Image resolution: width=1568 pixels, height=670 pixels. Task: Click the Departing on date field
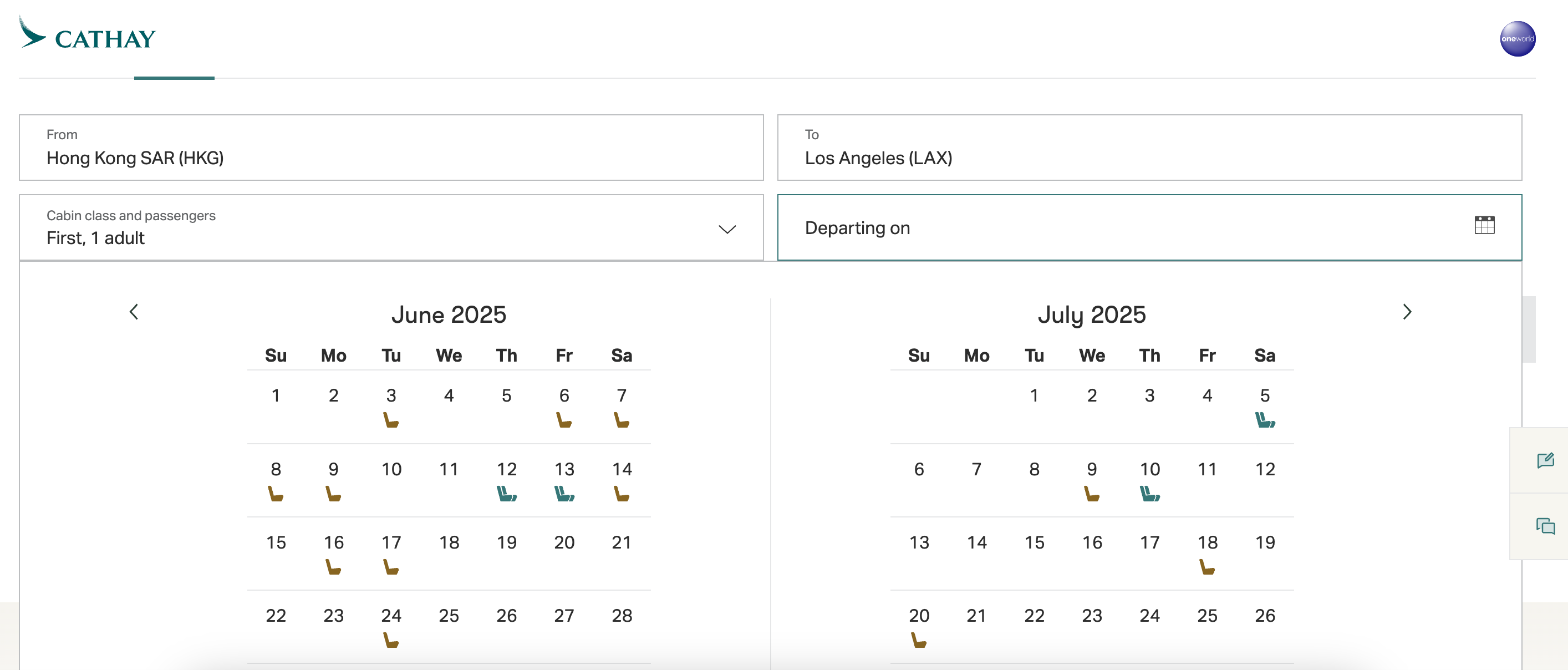(x=1149, y=228)
